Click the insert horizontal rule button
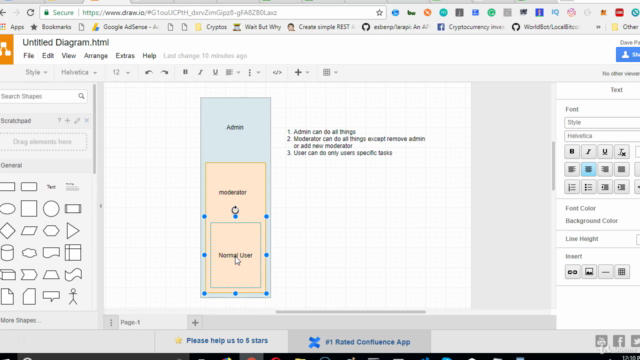The width and height of the screenshot is (640, 360). [606, 272]
